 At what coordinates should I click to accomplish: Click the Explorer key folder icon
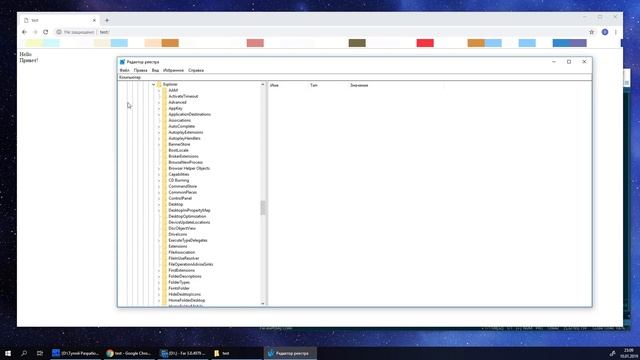[x=159, y=84]
